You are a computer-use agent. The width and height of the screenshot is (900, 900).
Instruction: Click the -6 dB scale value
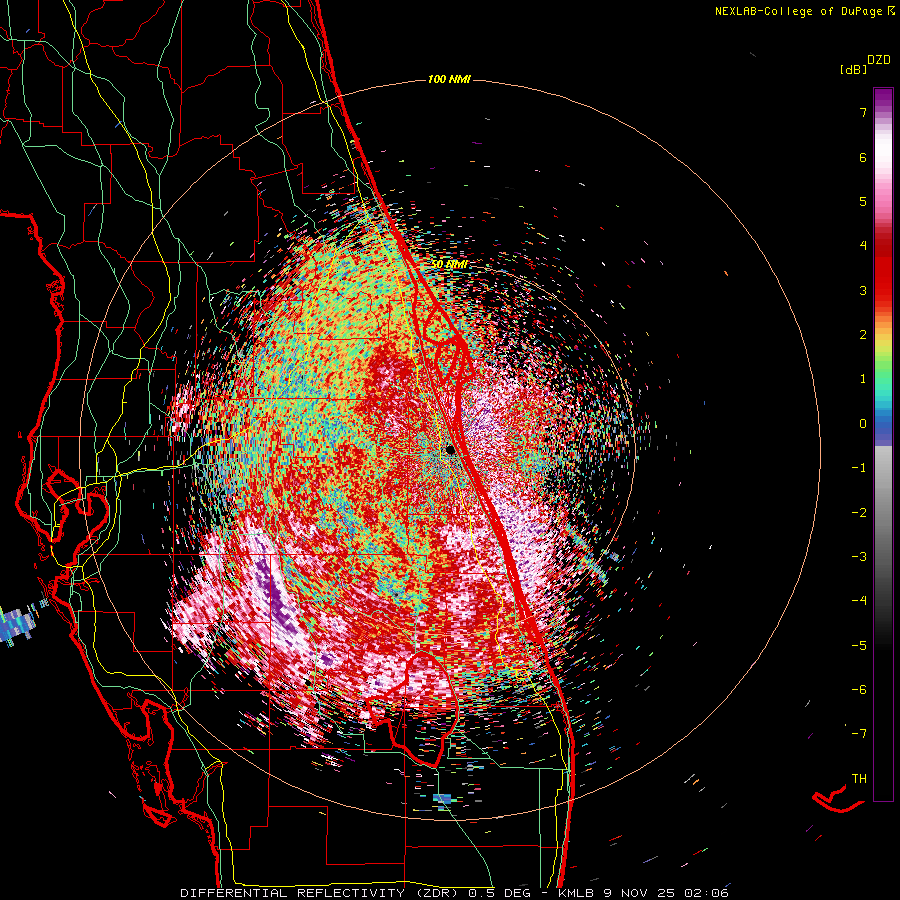(x=859, y=690)
